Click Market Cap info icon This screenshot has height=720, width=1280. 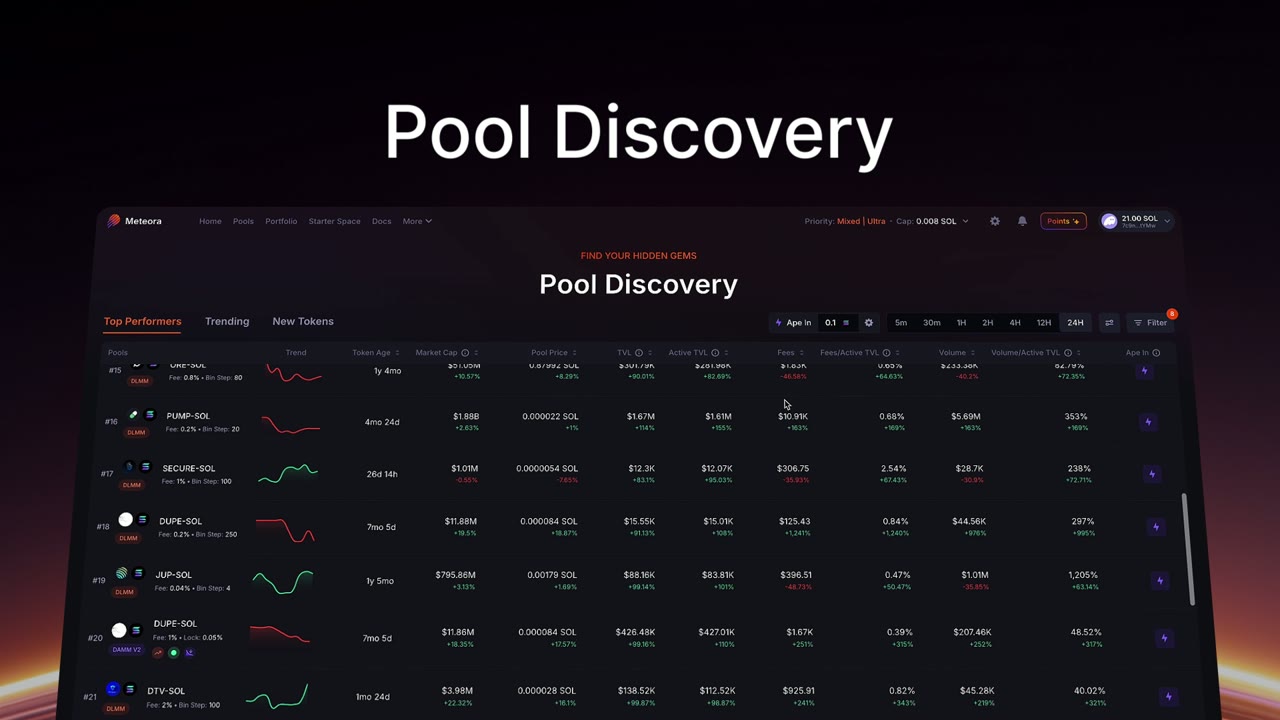465,353
